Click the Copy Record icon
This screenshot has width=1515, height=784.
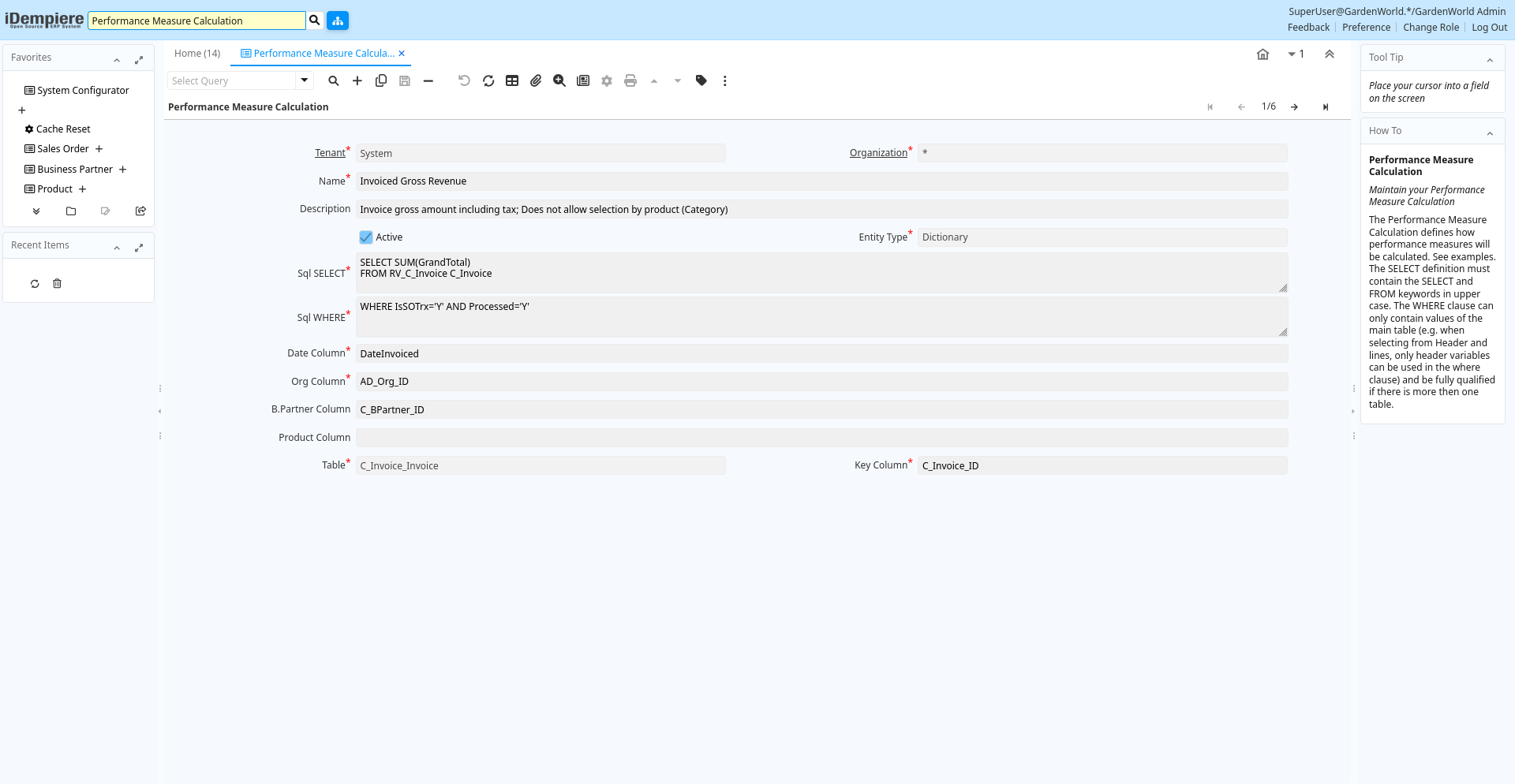[x=381, y=80]
